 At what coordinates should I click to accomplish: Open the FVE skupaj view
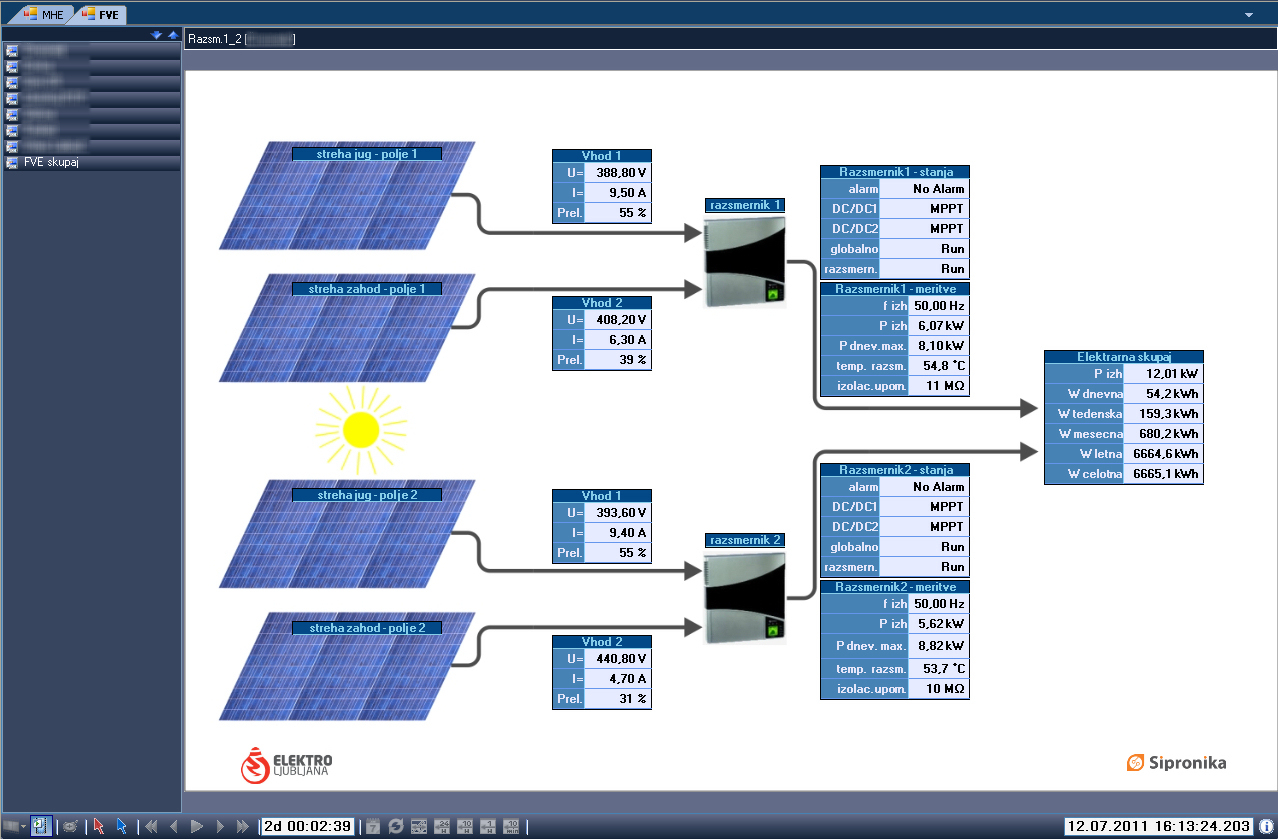click(x=51, y=162)
